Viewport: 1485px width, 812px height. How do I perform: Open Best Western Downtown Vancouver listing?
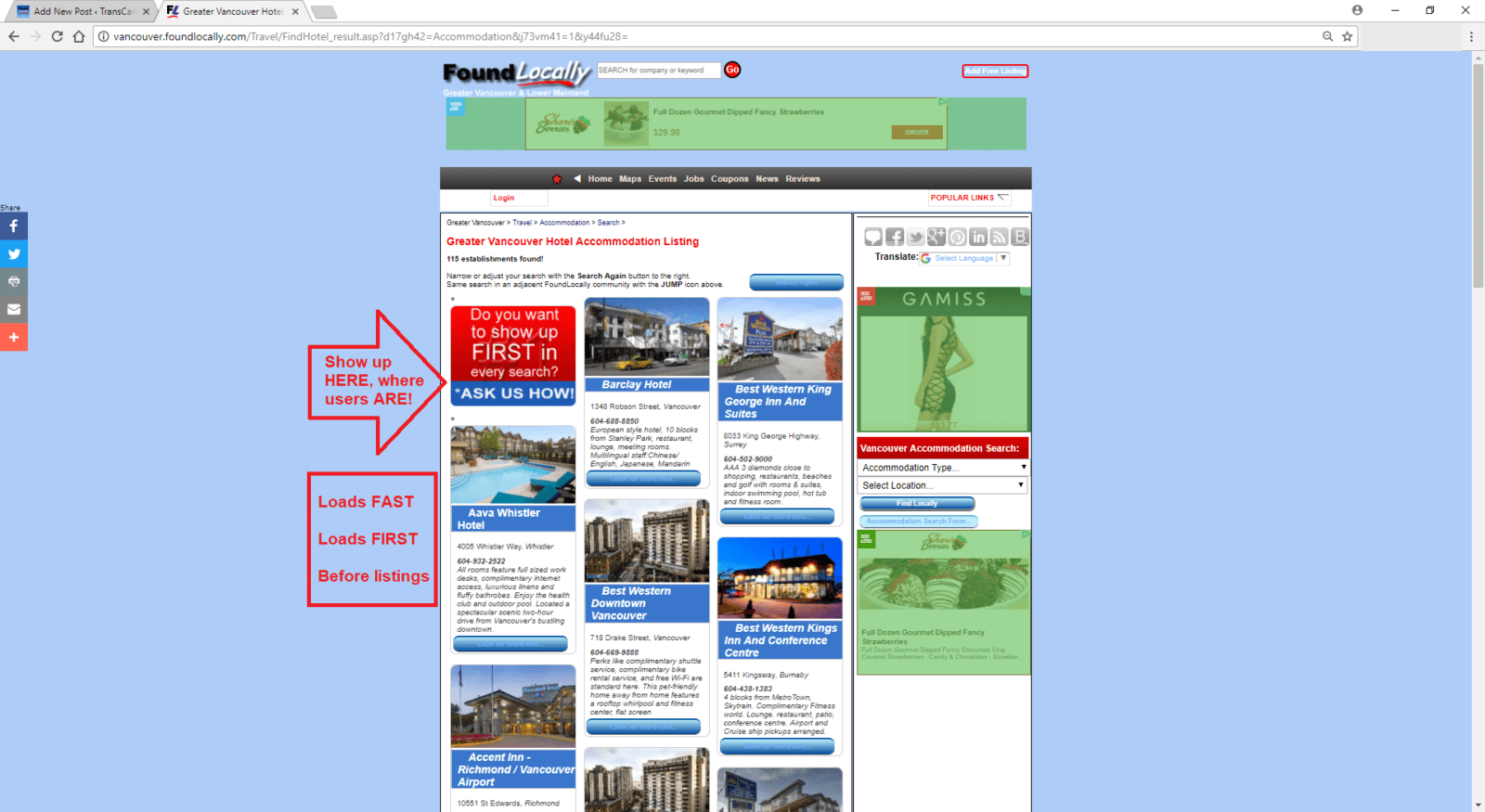pos(631,603)
